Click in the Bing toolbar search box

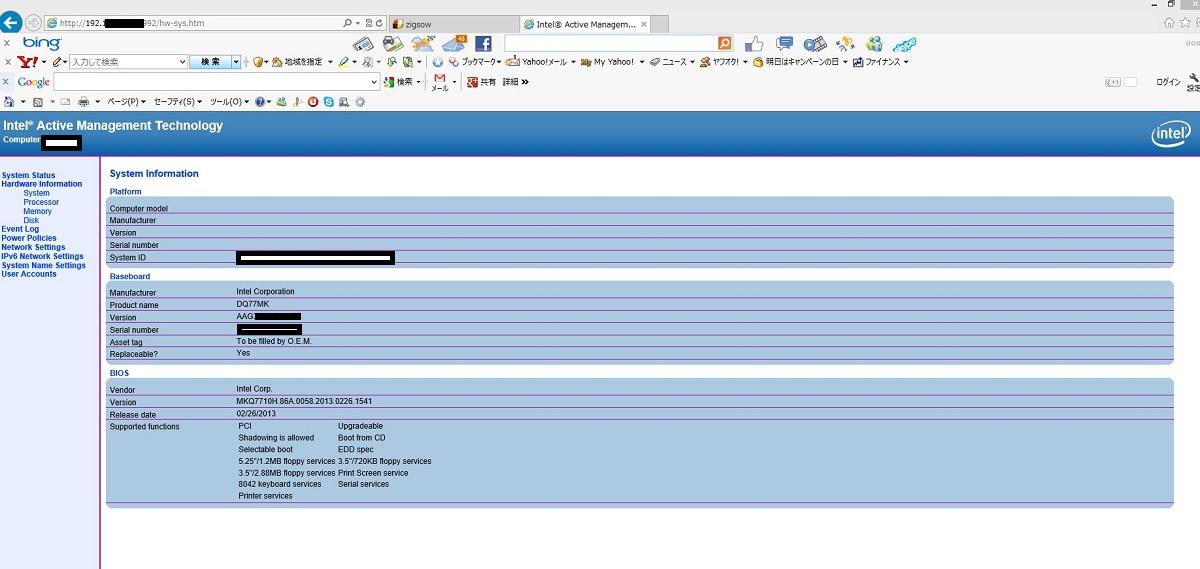[610, 43]
